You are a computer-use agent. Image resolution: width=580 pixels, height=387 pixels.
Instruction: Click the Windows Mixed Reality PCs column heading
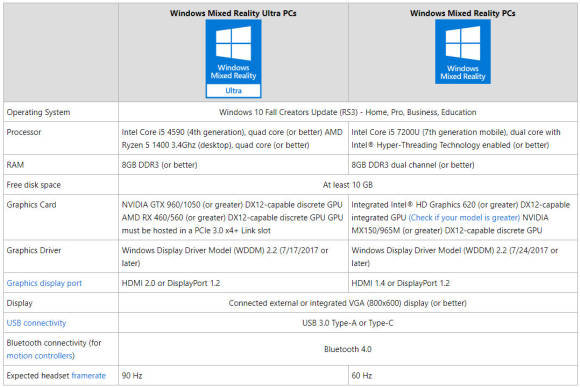click(462, 13)
